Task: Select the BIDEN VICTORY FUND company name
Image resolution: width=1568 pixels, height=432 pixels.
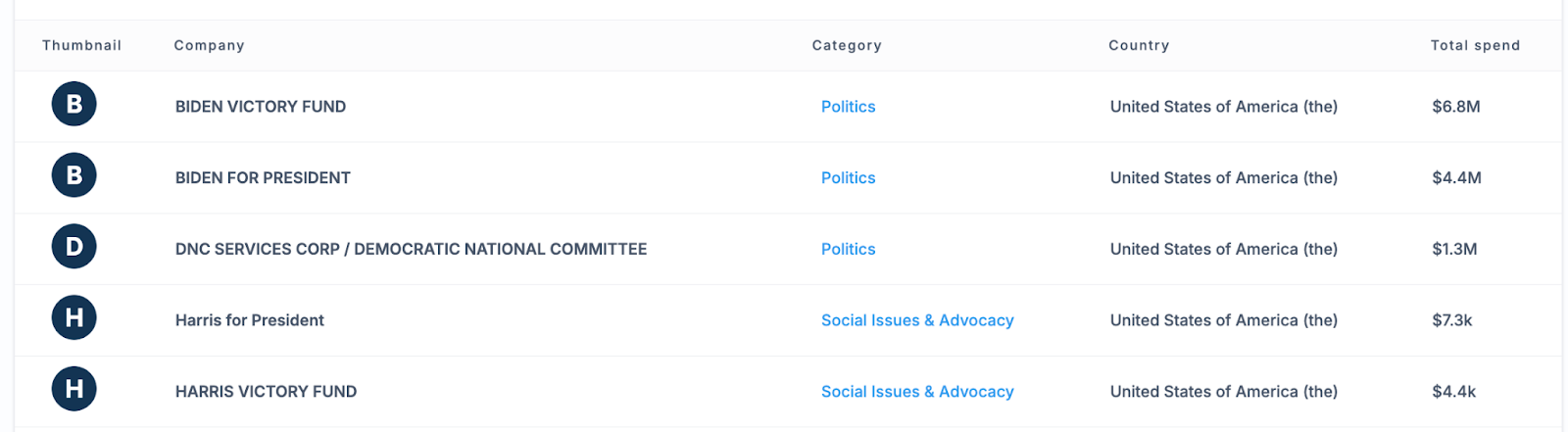Action: coord(261,107)
